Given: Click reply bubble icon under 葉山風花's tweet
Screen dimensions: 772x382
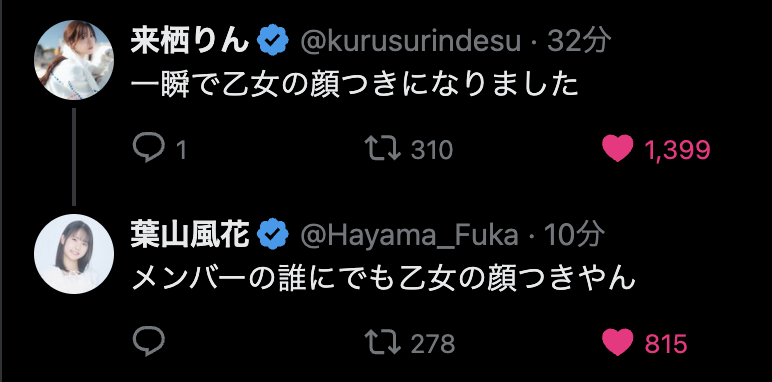Looking at the screenshot, I should pos(148,342).
